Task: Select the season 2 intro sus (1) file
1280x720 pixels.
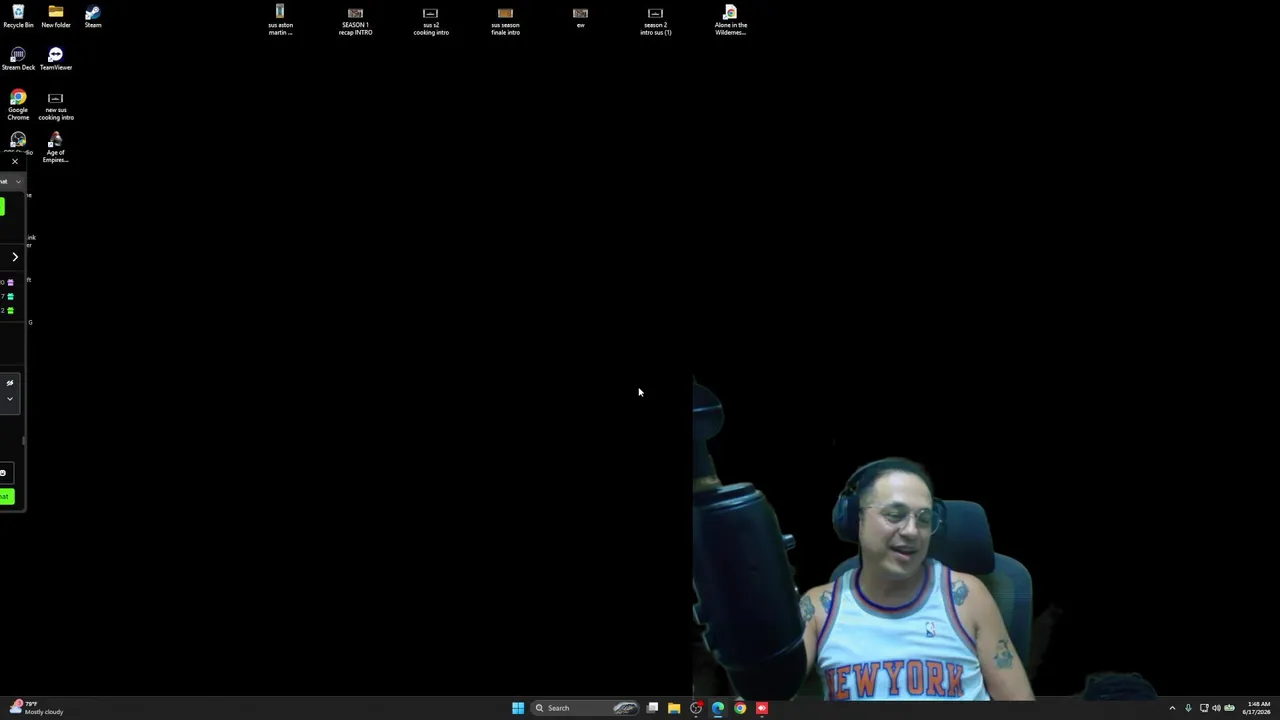Action: [656, 20]
